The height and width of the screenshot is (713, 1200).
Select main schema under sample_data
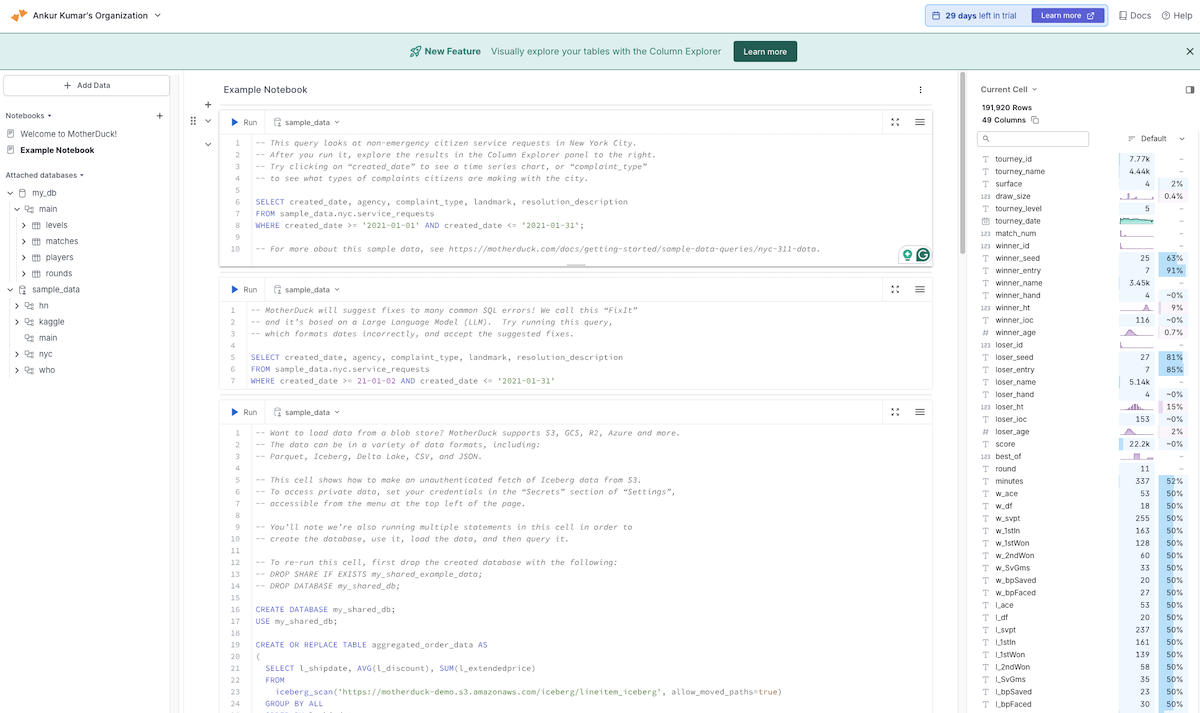click(x=48, y=338)
